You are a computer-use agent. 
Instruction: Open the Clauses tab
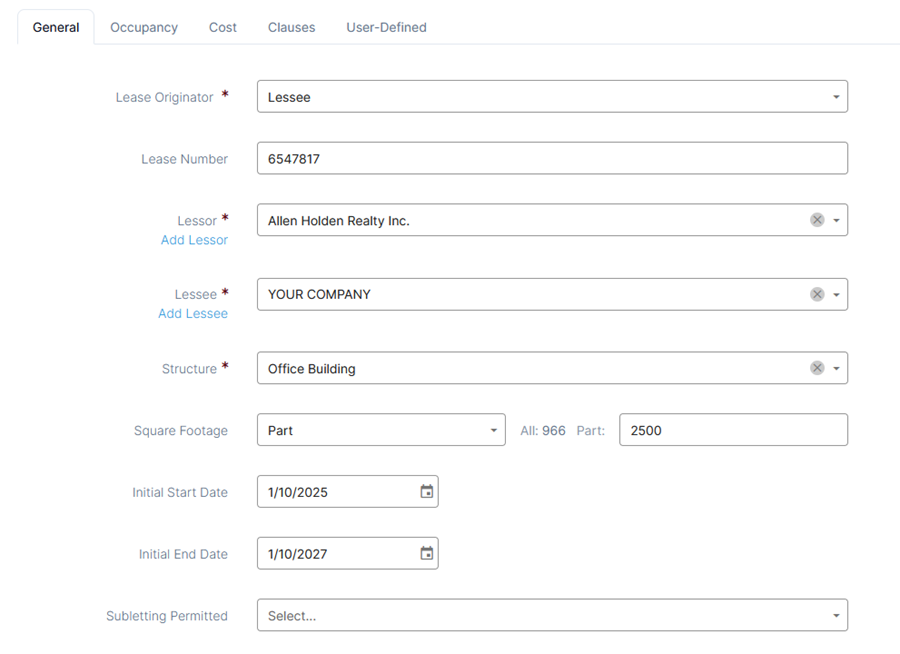pos(292,28)
